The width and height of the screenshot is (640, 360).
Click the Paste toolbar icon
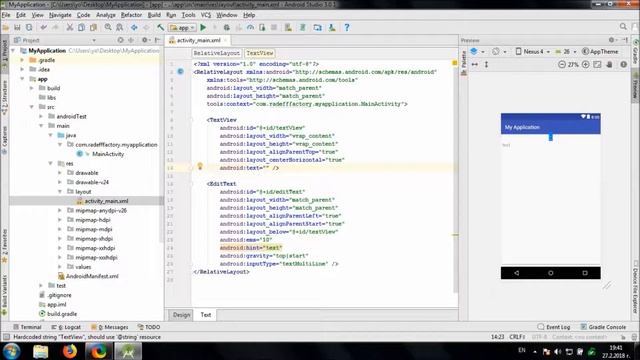(93, 28)
